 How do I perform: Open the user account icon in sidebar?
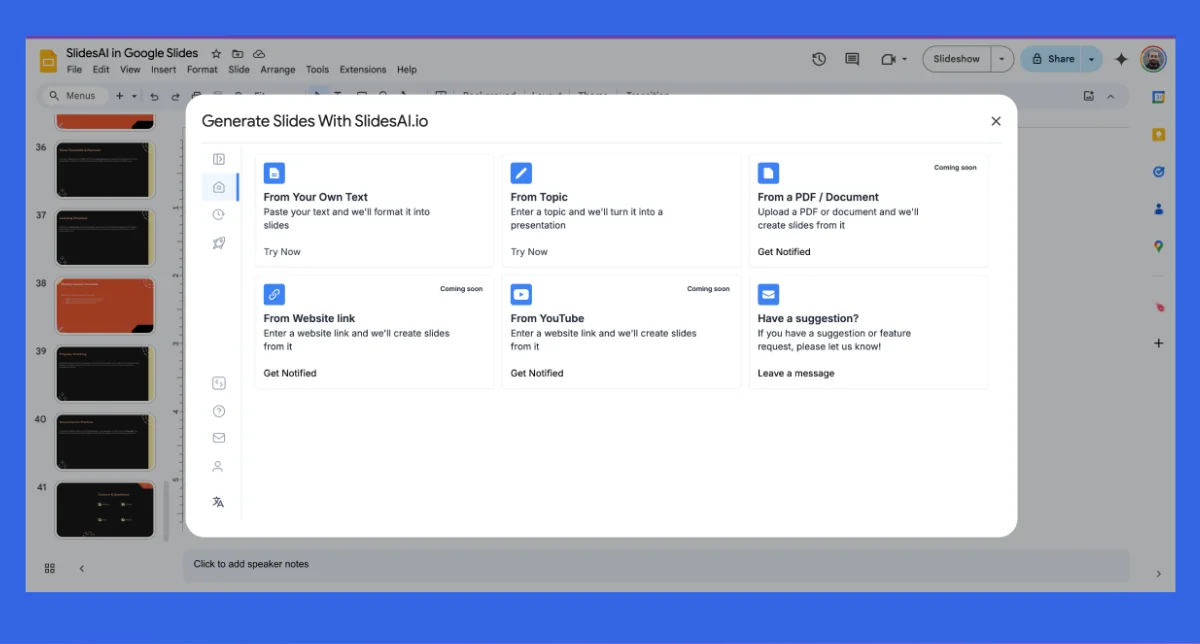(218, 466)
